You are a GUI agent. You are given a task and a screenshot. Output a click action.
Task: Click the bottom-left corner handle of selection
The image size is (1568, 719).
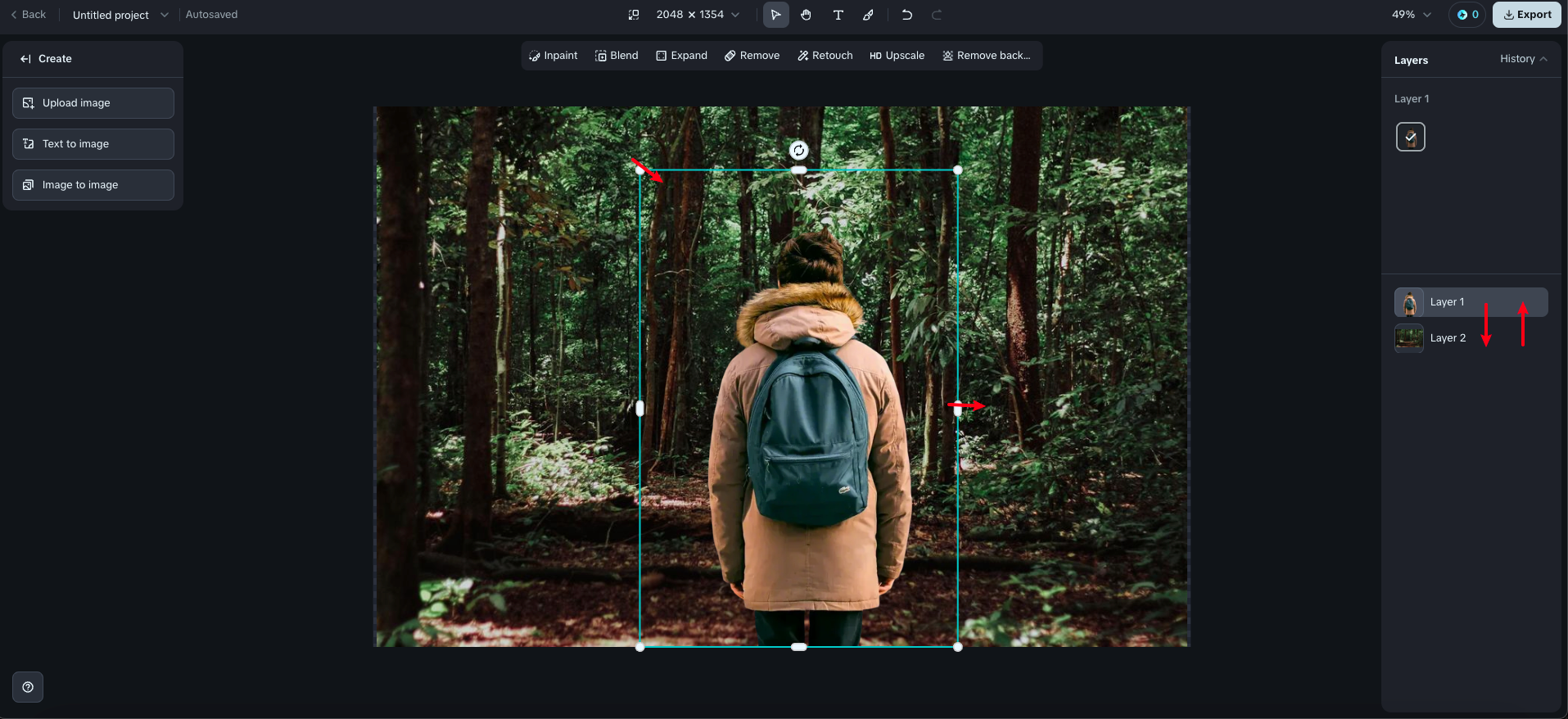(x=640, y=647)
